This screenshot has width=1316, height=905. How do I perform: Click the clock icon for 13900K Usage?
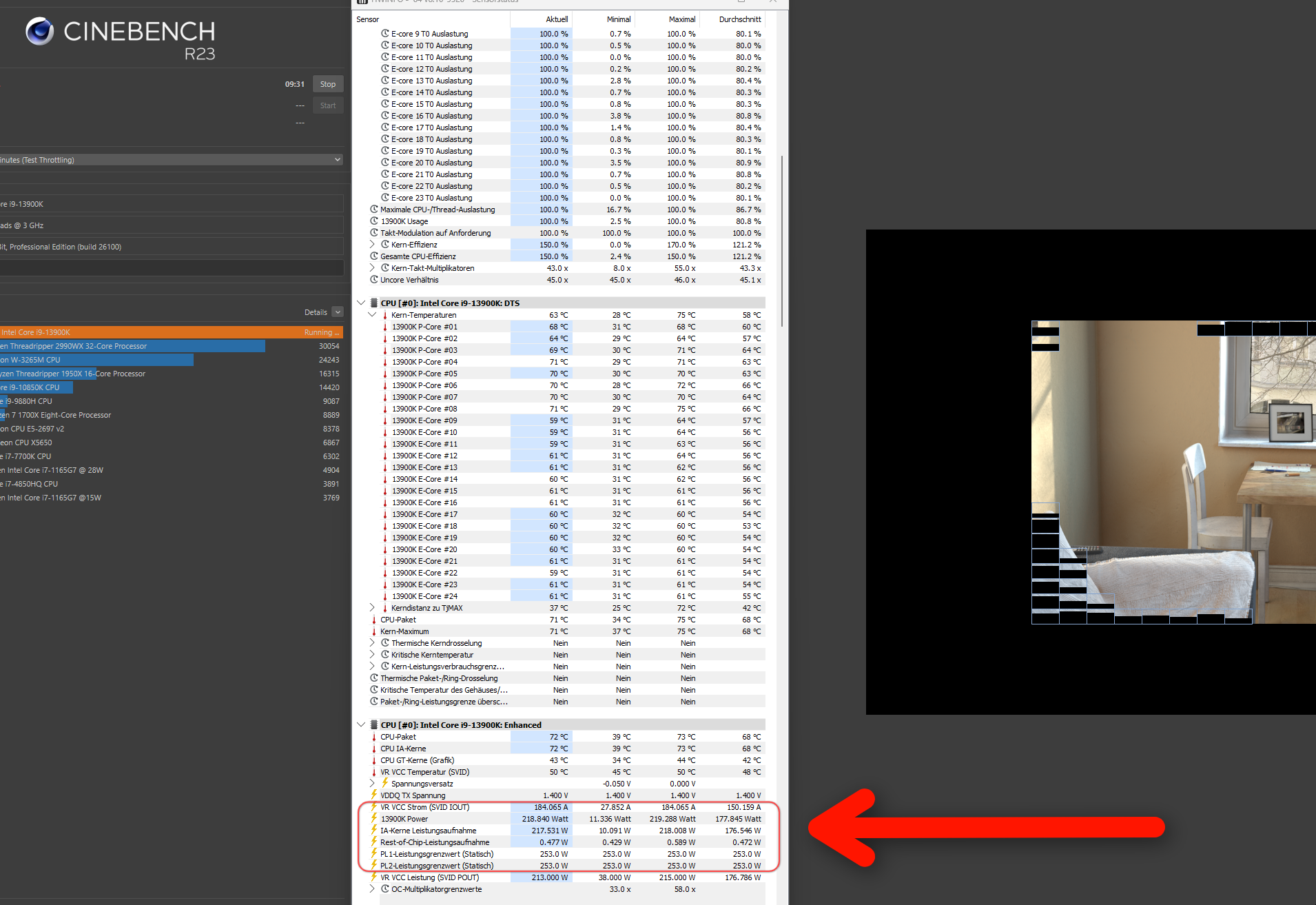coord(374,221)
